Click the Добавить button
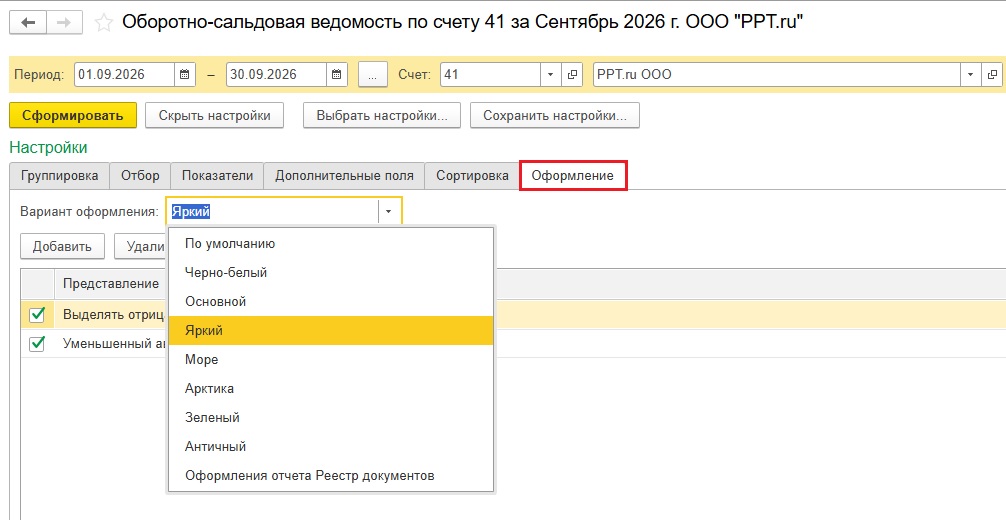This screenshot has height=520, width=1006. tap(62, 247)
